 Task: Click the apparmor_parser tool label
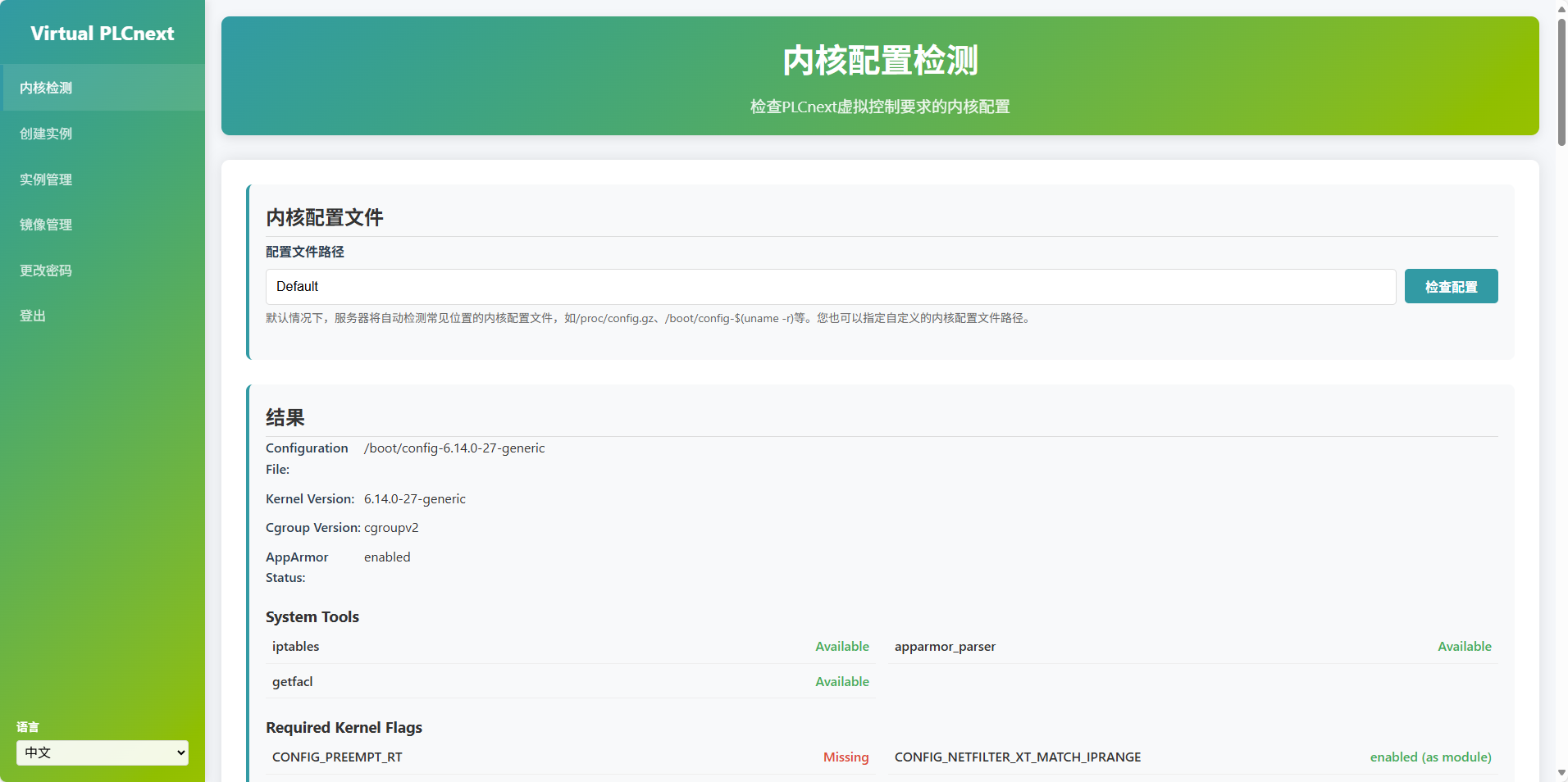coord(945,647)
